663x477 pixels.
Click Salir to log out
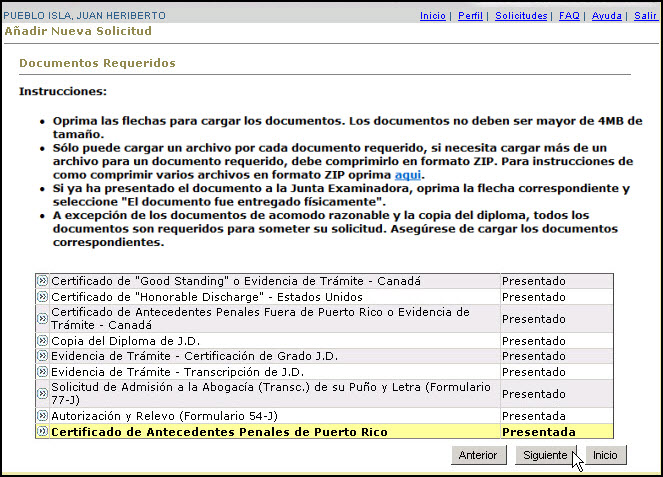tap(645, 17)
